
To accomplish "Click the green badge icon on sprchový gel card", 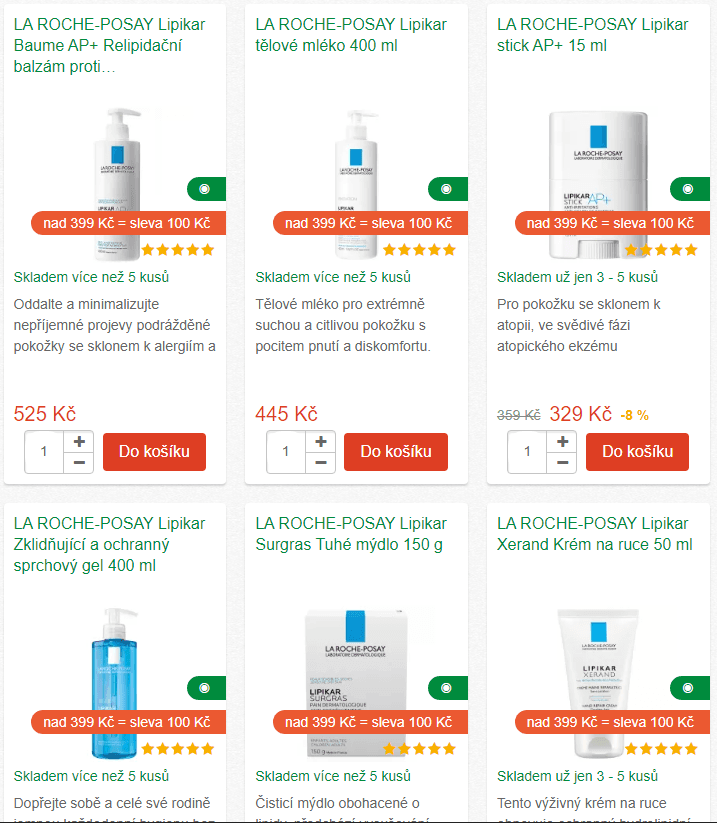I will [x=206, y=688].
